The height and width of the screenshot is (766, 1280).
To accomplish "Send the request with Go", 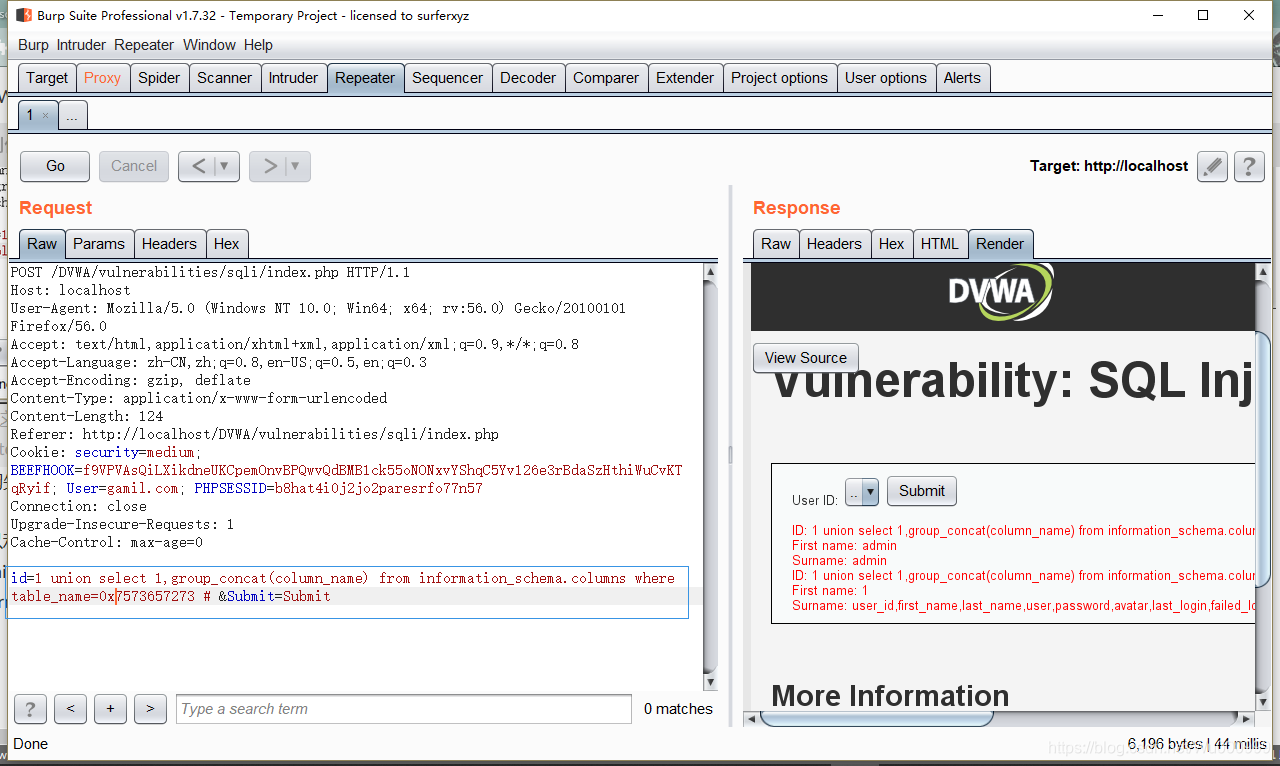I will (x=55, y=166).
